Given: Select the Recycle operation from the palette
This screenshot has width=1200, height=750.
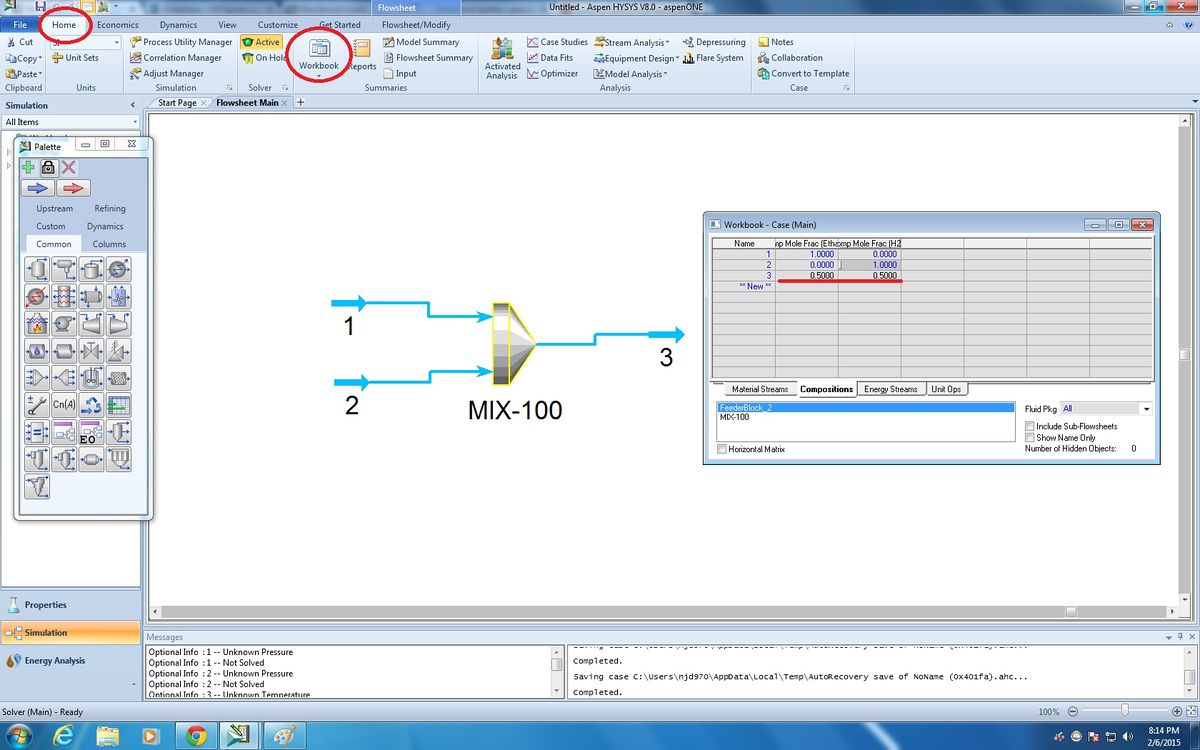Looking at the screenshot, I should point(91,404).
